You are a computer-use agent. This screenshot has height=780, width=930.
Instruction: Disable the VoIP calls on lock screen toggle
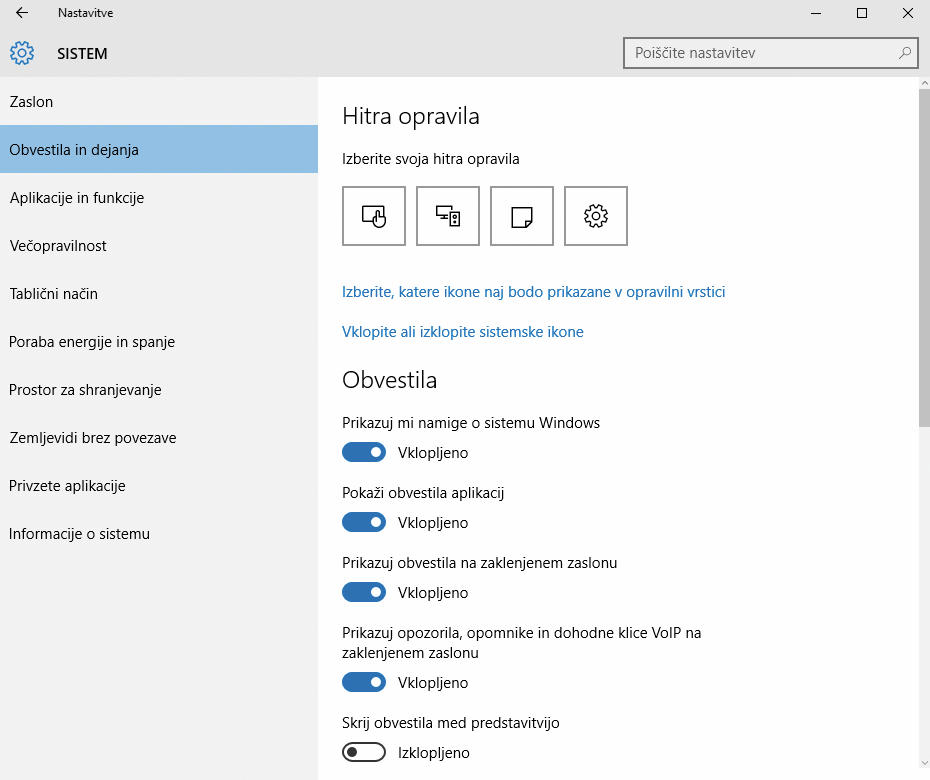(364, 683)
